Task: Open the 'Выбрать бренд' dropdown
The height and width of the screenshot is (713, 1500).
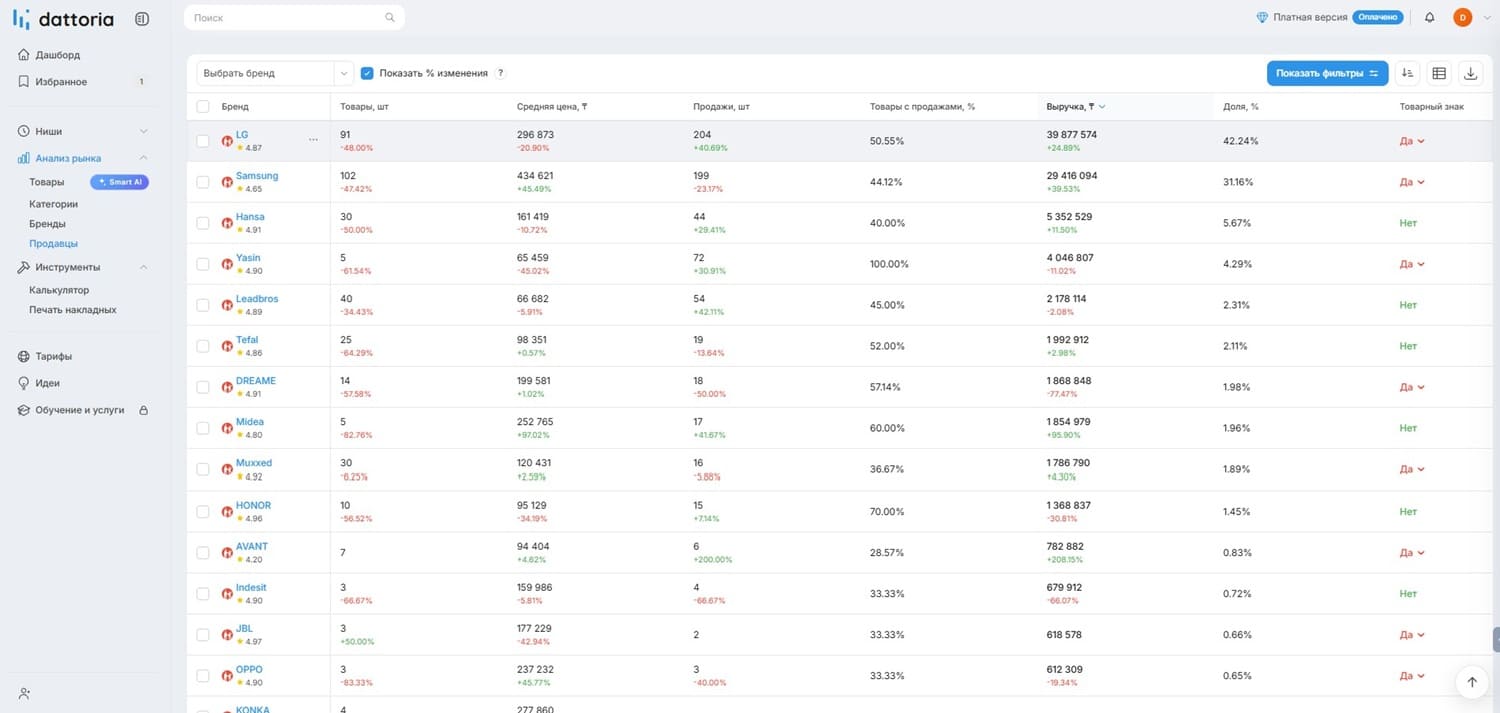Action: [275, 73]
